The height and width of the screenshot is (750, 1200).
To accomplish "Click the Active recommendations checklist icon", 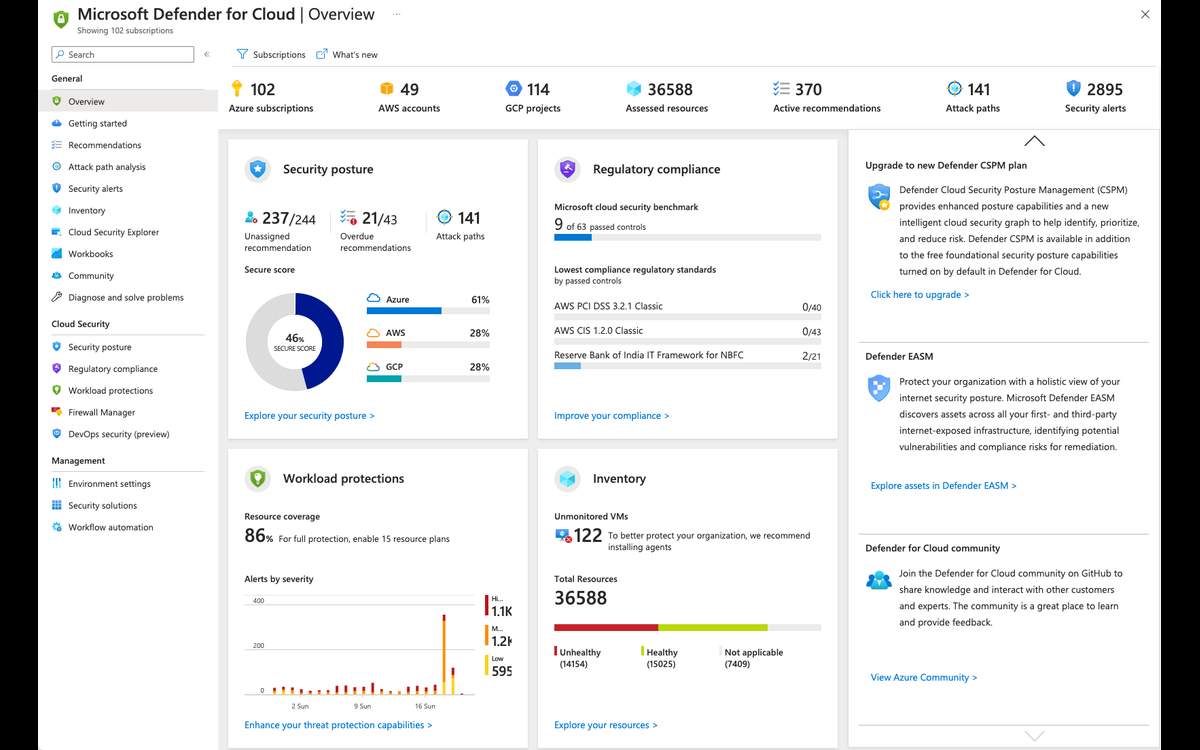I will 781,89.
